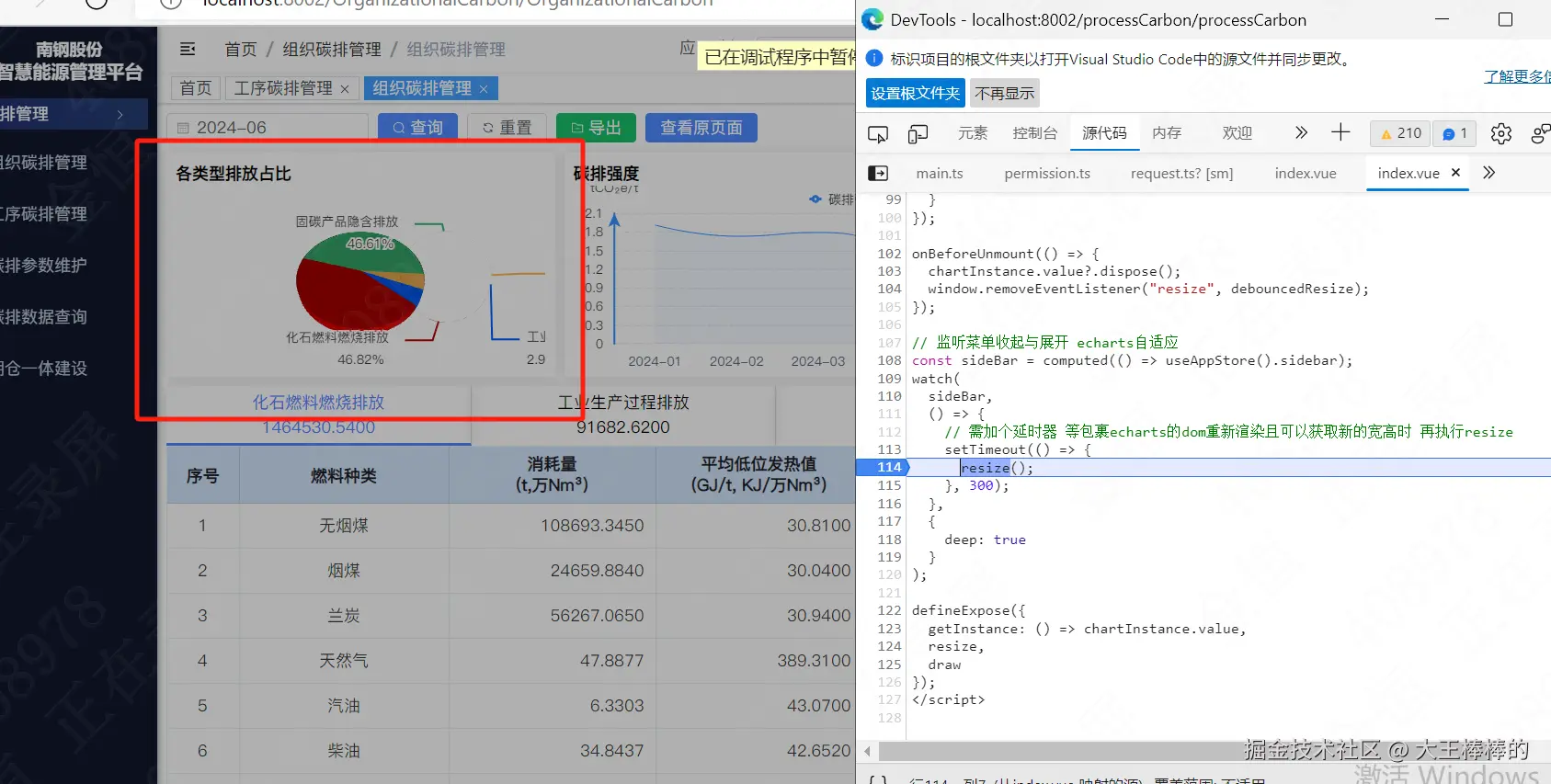Click the 无烟煤 fuel row cell
This screenshot has height=784, width=1551.
(x=344, y=526)
